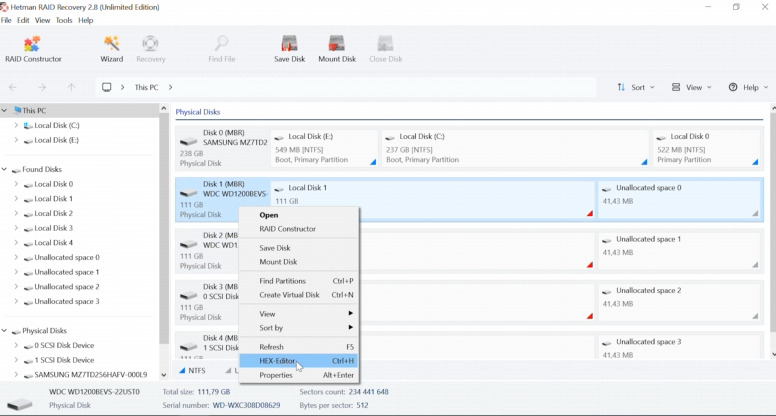
Task: Launch the Wizard tool
Action: (x=111, y=49)
